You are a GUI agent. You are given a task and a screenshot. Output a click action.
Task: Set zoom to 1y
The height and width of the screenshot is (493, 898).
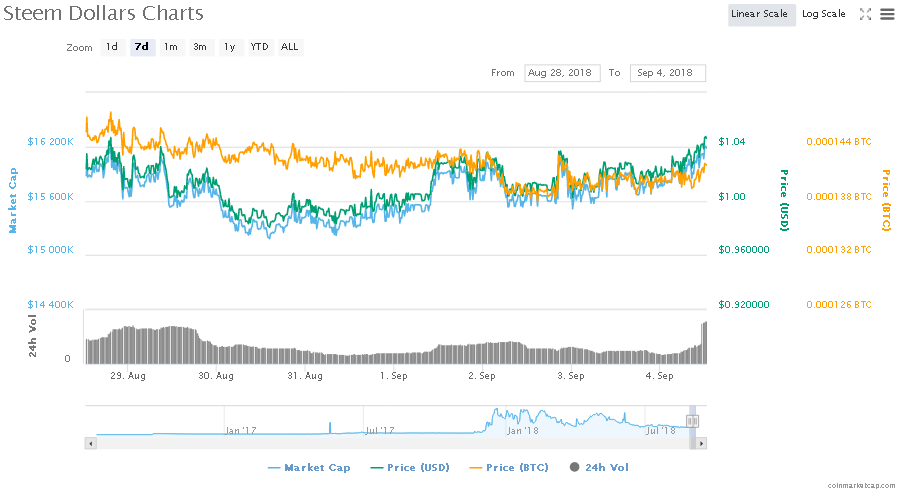click(x=230, y=47)
